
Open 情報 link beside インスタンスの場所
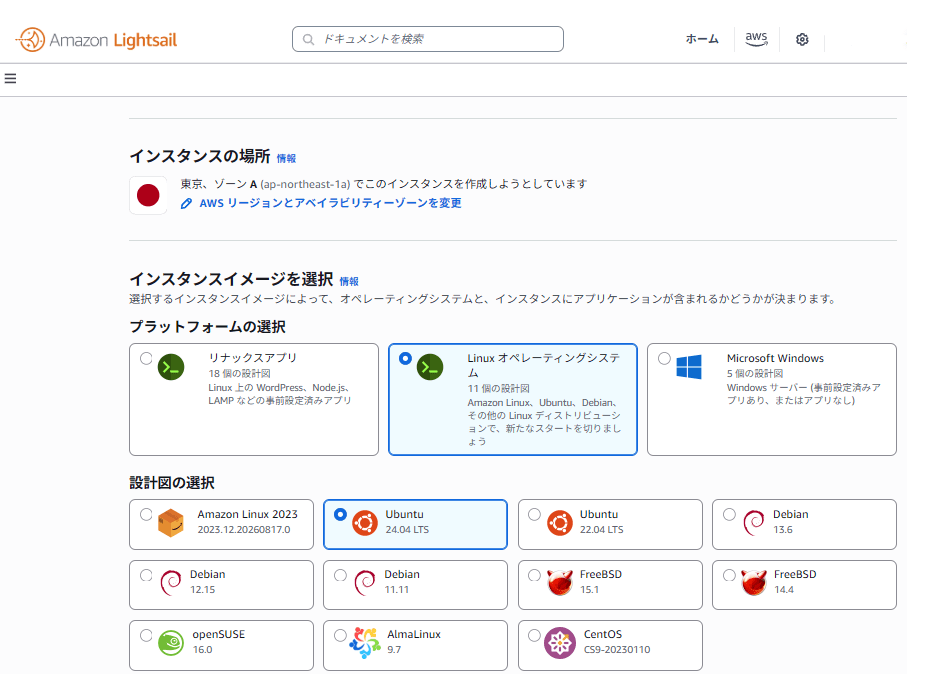pyautogui.click(x=286, y=159)
